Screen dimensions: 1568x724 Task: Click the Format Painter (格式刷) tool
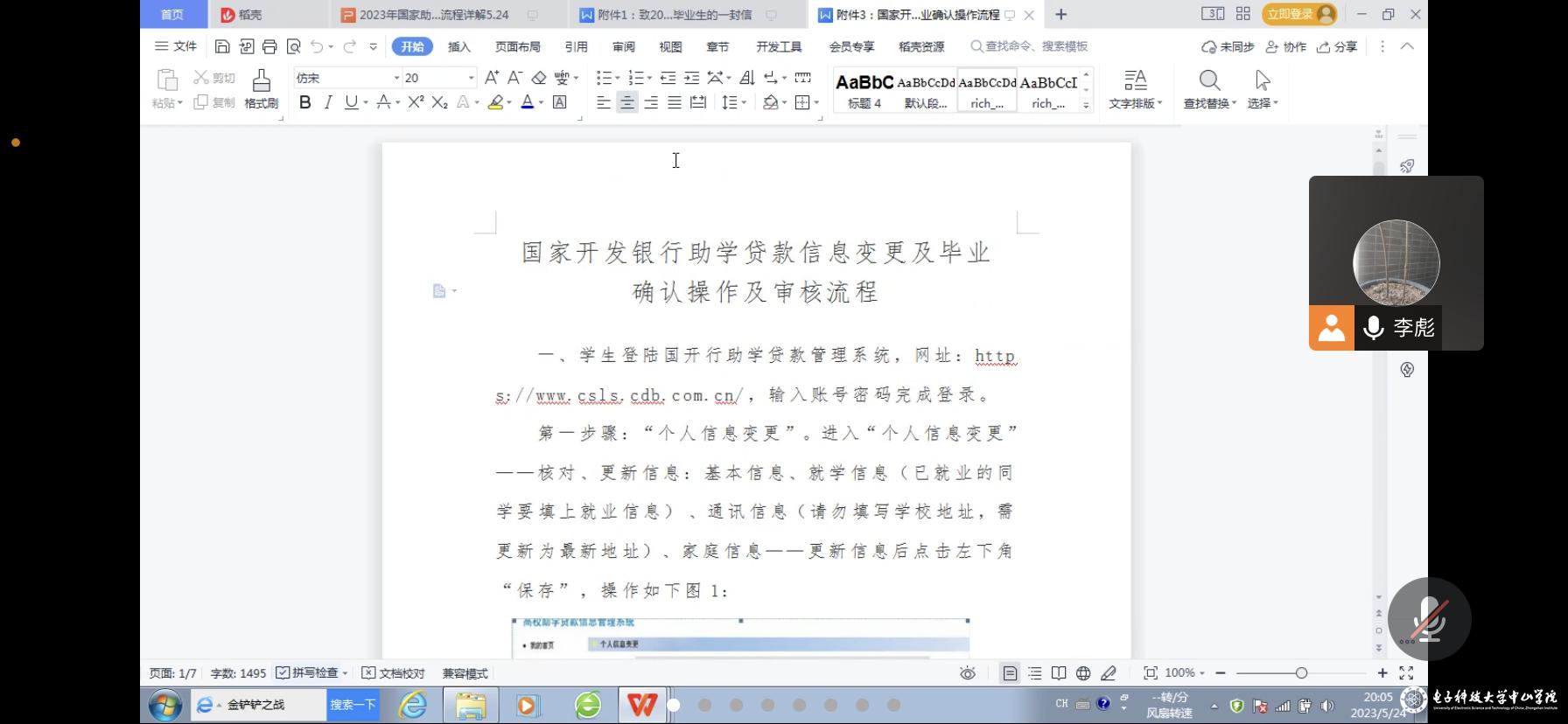[261, 89]
